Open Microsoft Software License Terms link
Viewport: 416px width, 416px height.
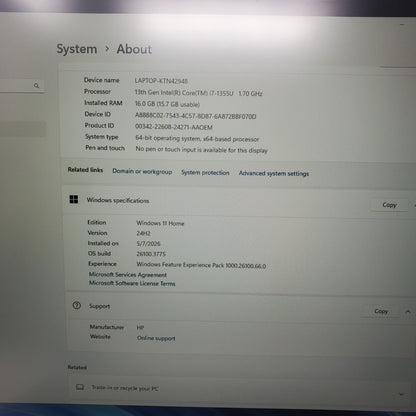[x=132, y=283]
